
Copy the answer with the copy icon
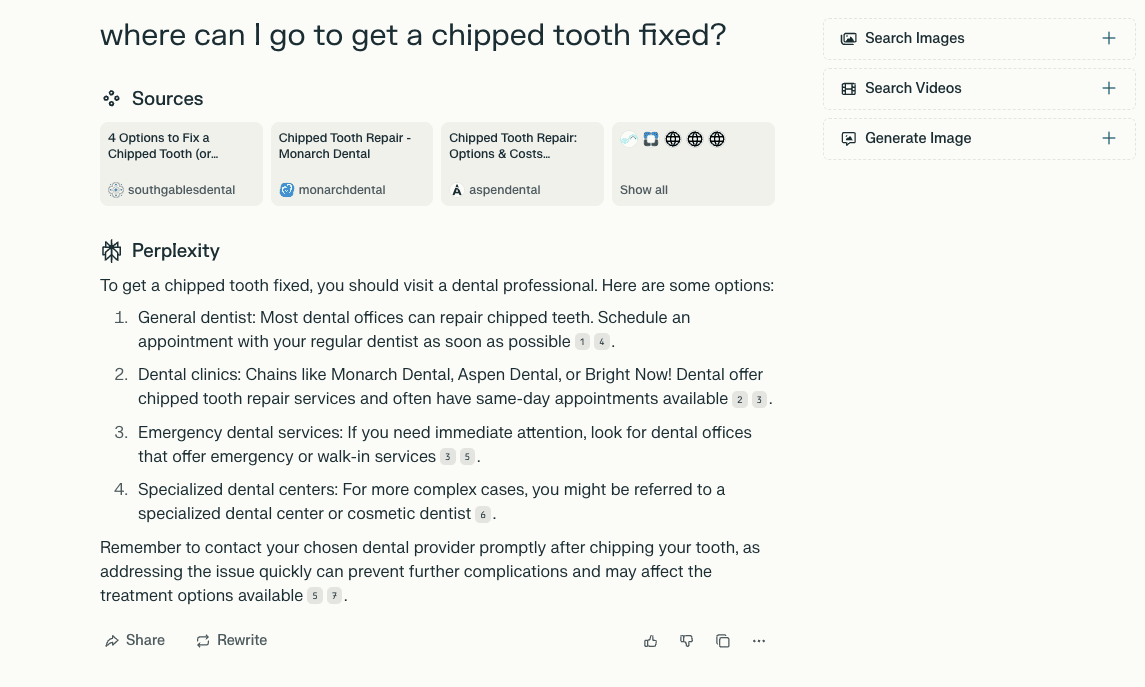(x=723, y=641)
